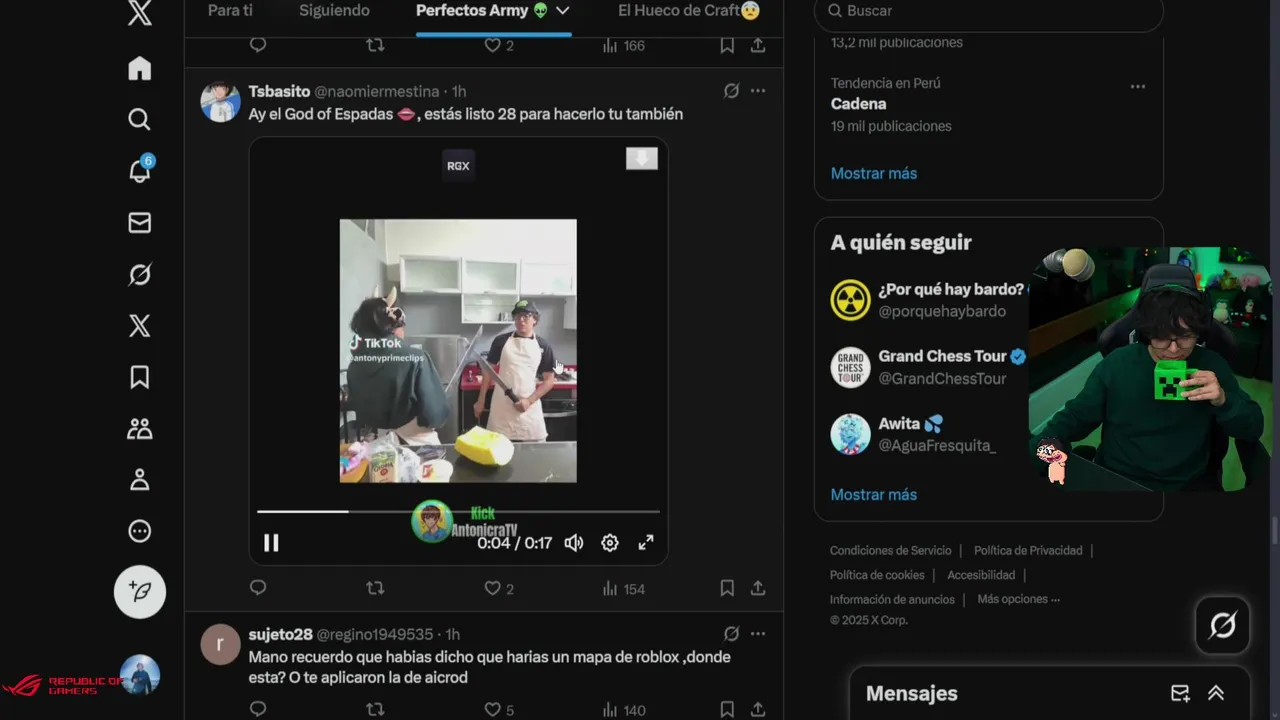Open Política de cookies link
Screen dimensions: 1280x720
(877, 575)
